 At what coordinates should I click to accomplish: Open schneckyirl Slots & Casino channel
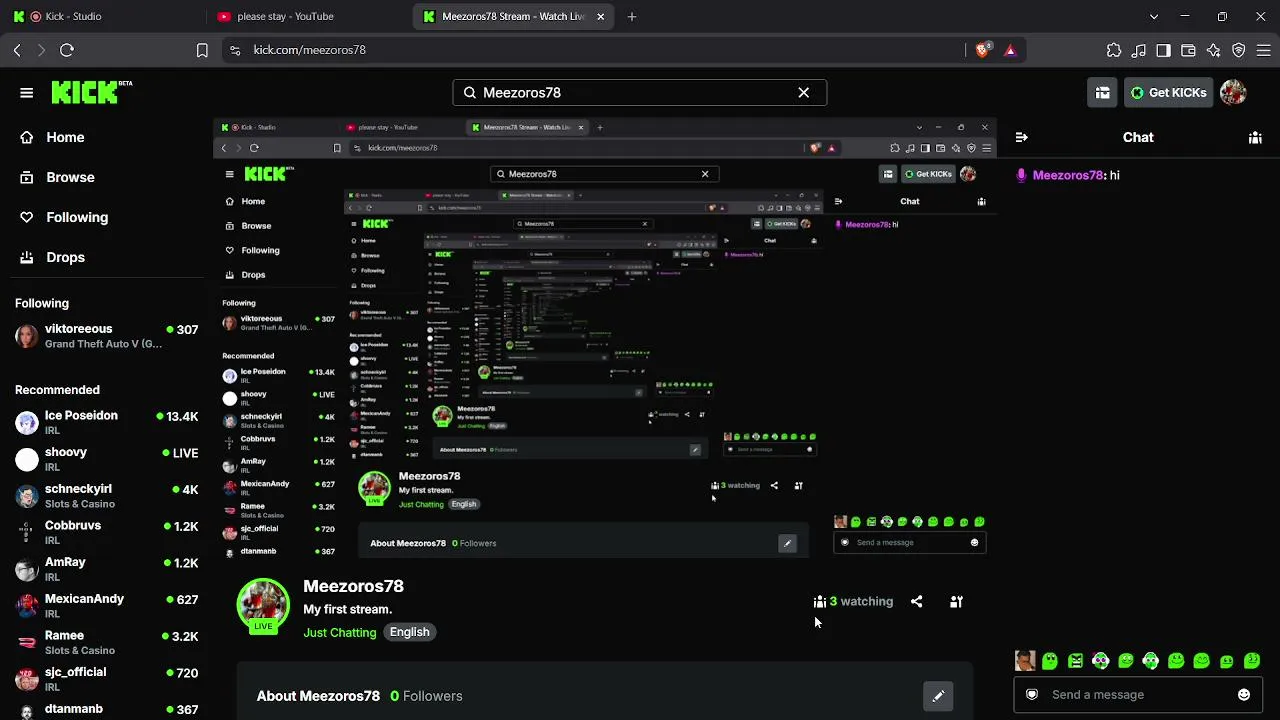[x=106, y=496]
